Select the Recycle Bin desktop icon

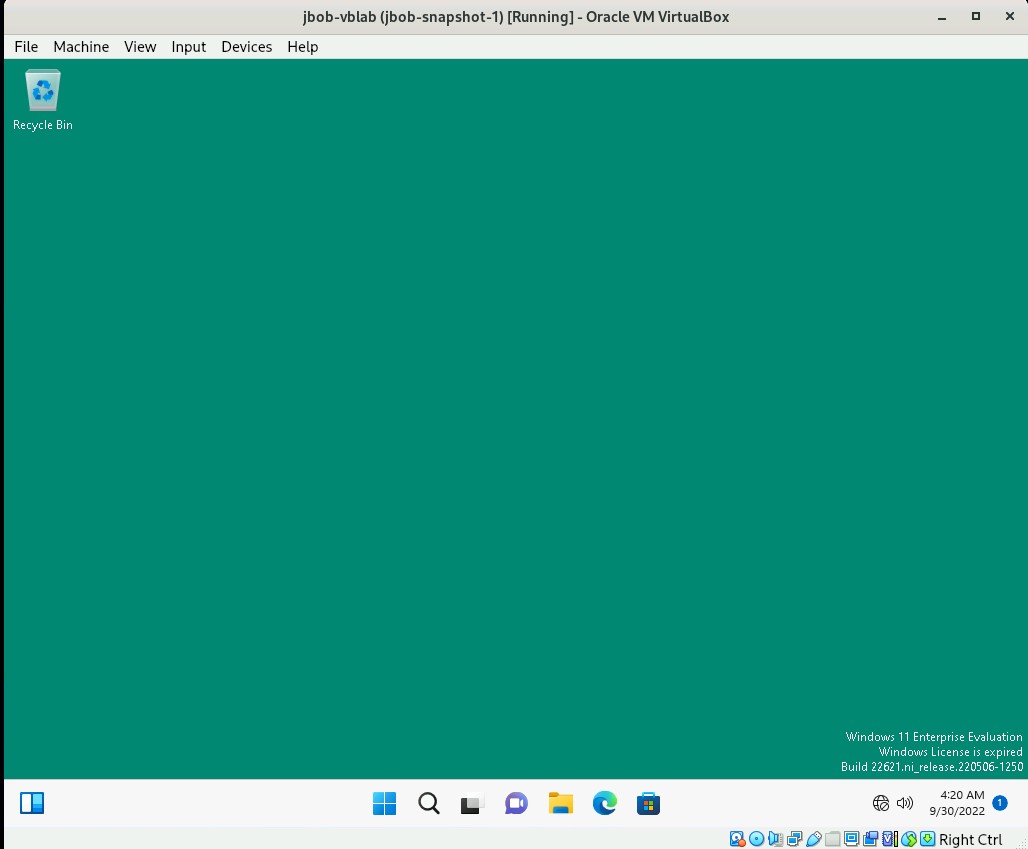[x=43, y=100]
